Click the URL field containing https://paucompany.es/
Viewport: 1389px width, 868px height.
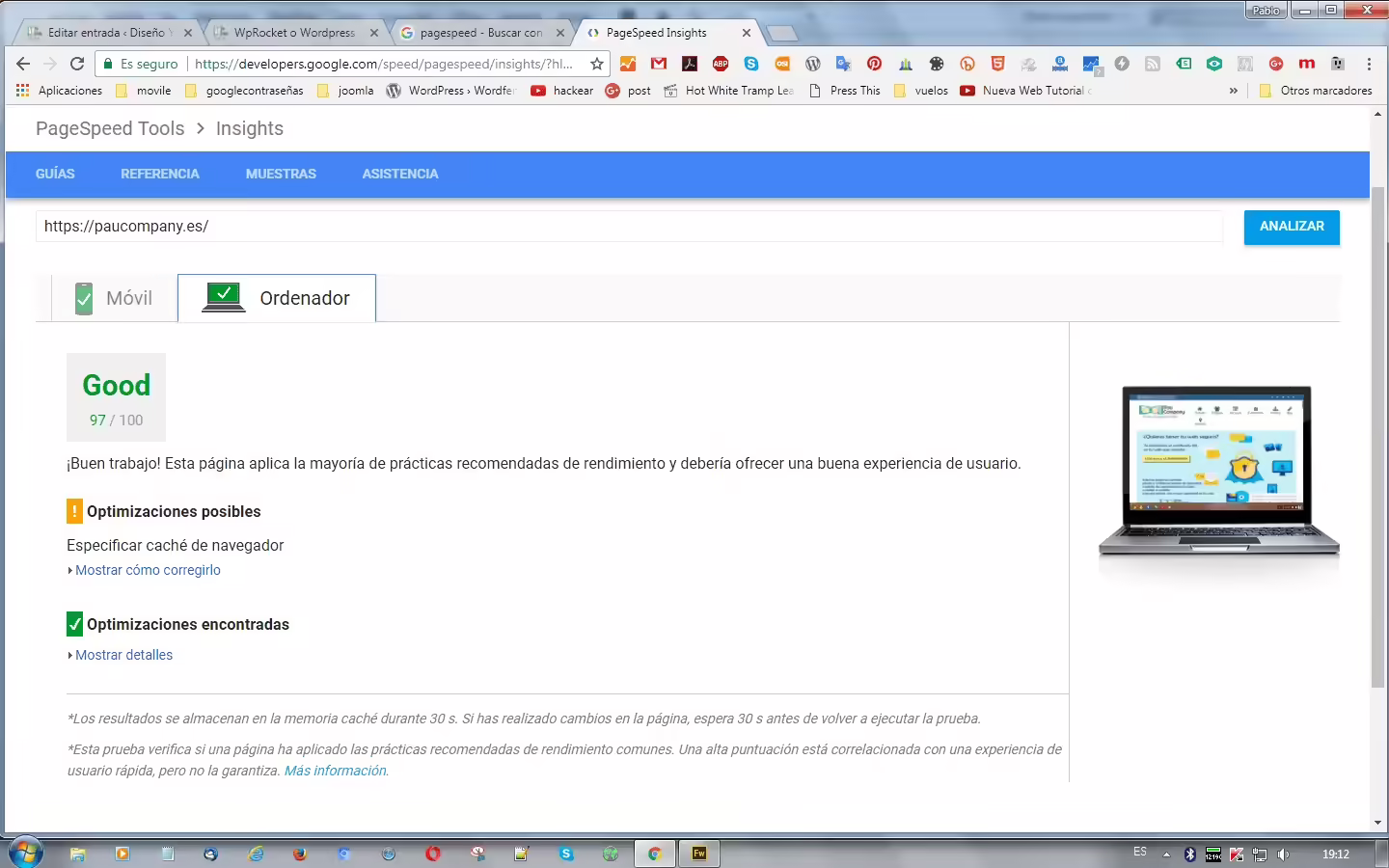[x=629, y=227]
